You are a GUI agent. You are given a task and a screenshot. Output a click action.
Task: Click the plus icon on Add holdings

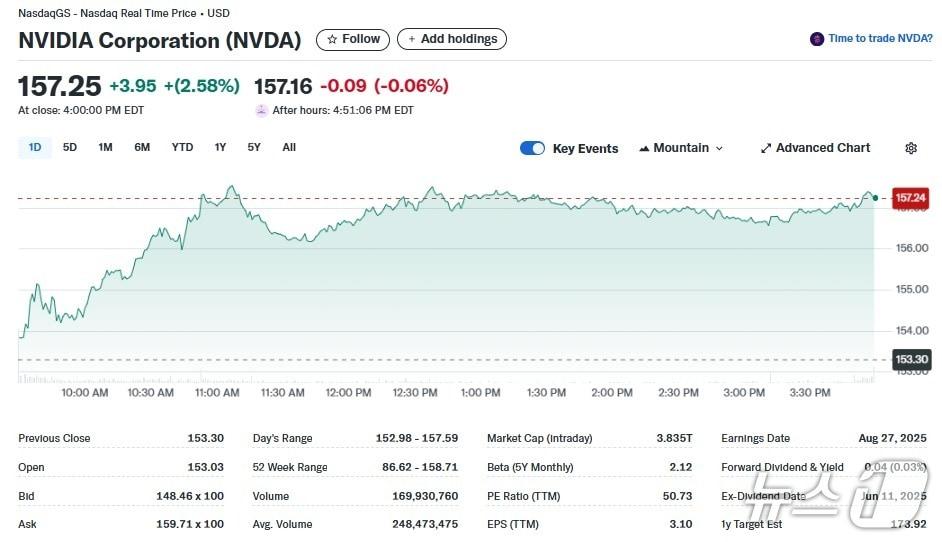pos(411,39)
